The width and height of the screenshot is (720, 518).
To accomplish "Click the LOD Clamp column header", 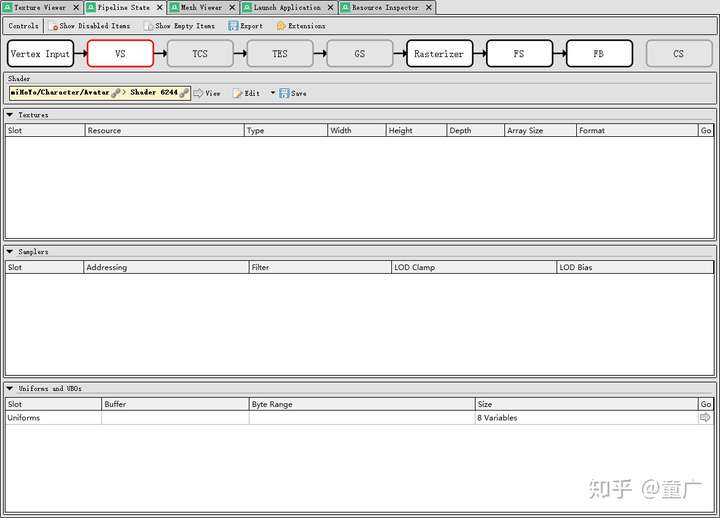I will click(x=474, y=267).
